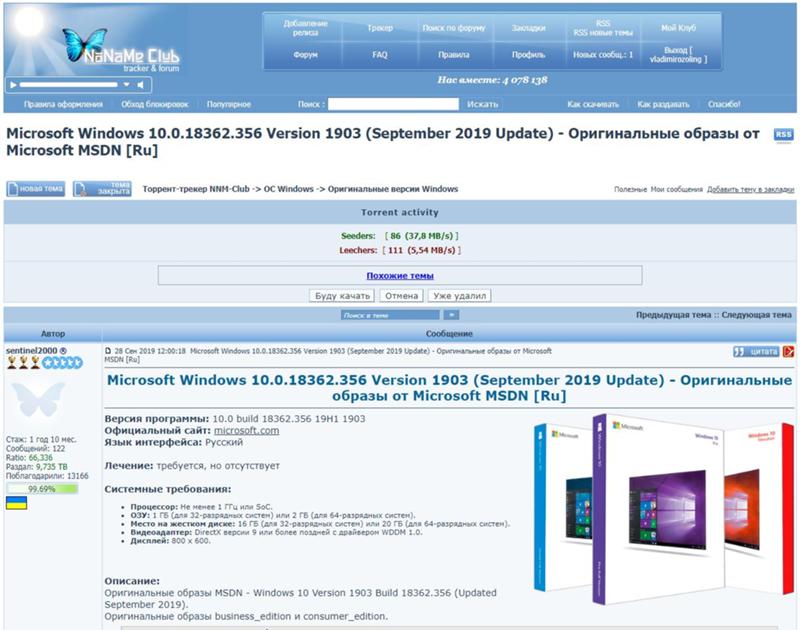Open Как раздавать help link
Image resolution: width=800 pixels, height=630 pixels.
[663, 104]
